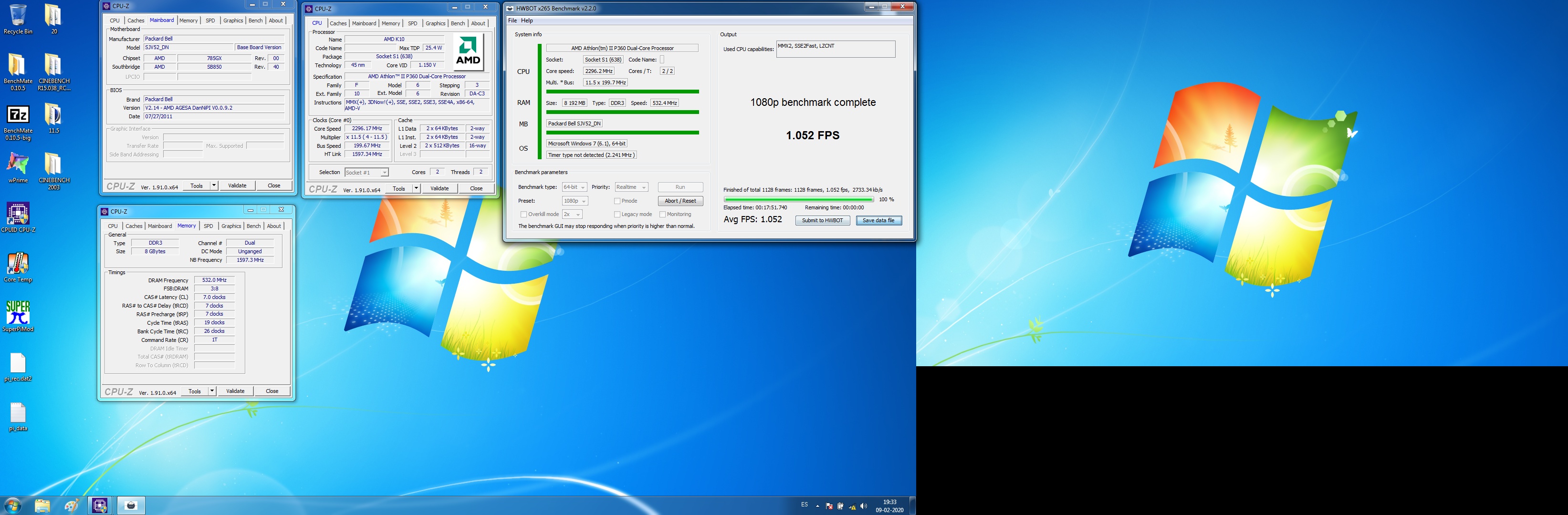Image resolution: width=1568 pixels, height=515 pixels.
Task: Open clock showing 19:33 in tray
Action: (x=890, y=506)
